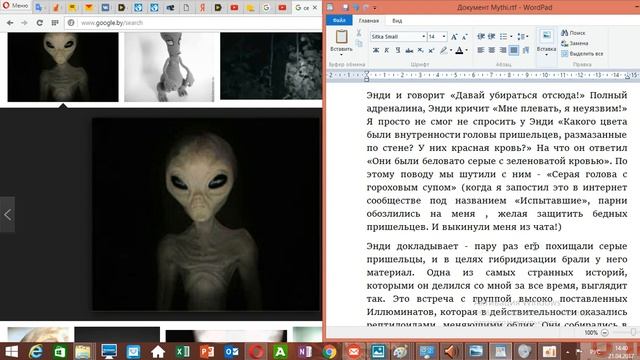Viewport: 640px width, 360px height.
Task: Toggle underline formatting in WordPad
Action: (398, 50)
